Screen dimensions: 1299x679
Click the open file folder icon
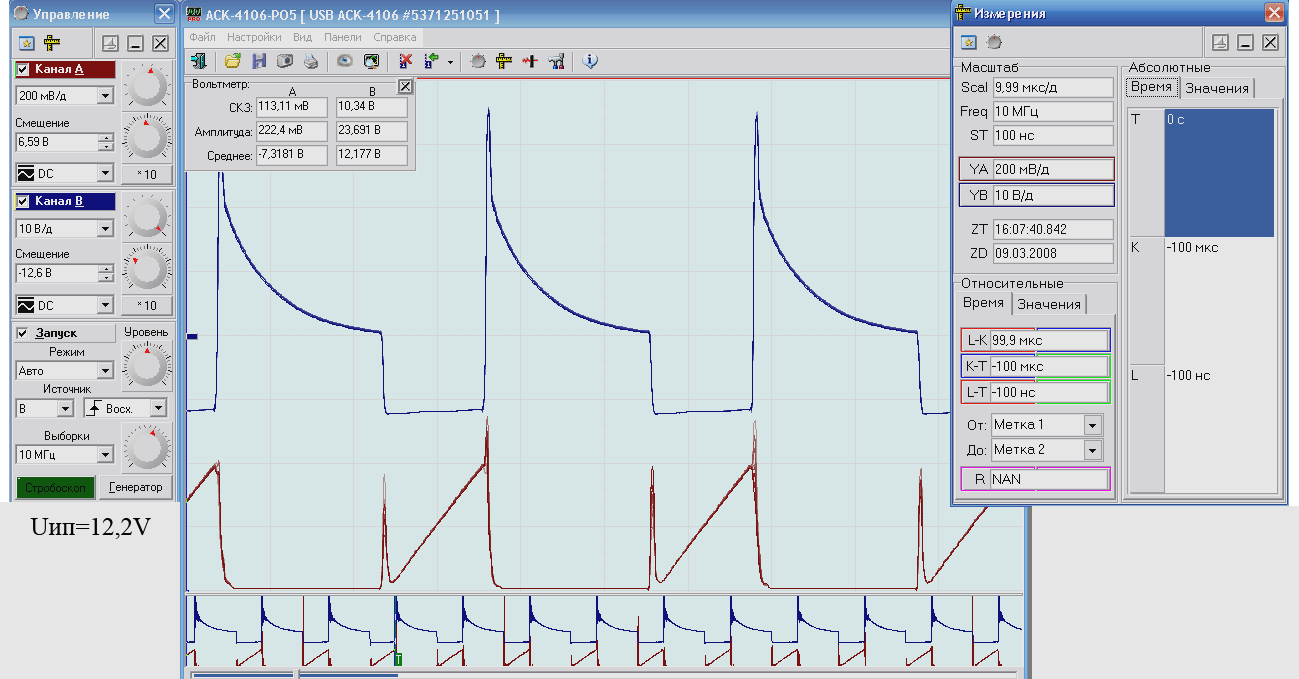point(232,61)
